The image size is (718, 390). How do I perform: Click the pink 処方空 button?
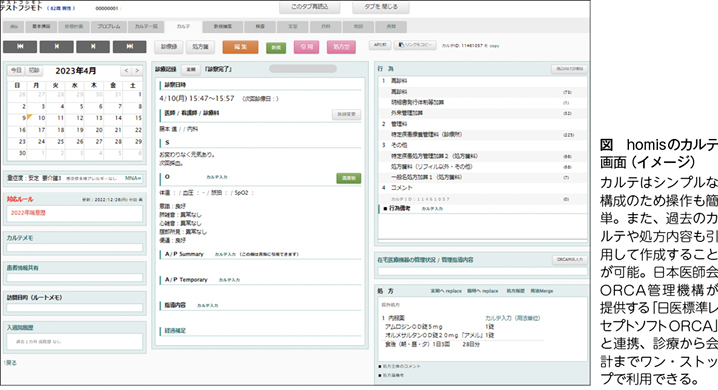(x=341, y=47)
